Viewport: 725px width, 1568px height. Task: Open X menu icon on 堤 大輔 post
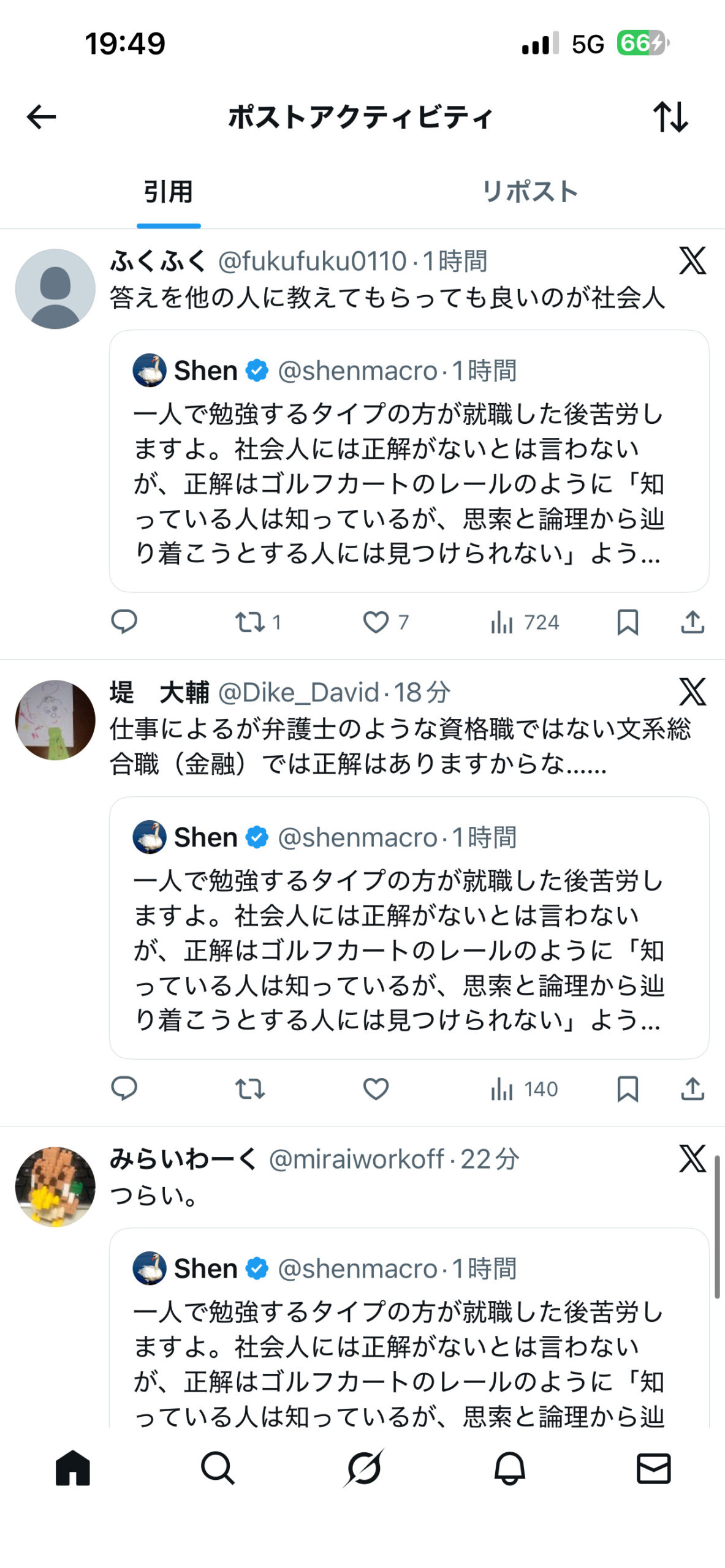tap(693, 692)
